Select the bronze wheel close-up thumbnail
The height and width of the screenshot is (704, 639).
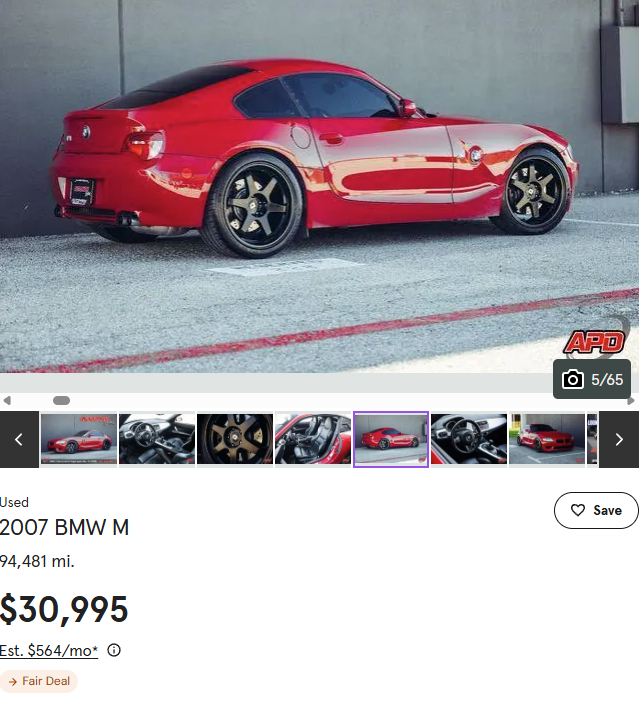click(235, 439)
